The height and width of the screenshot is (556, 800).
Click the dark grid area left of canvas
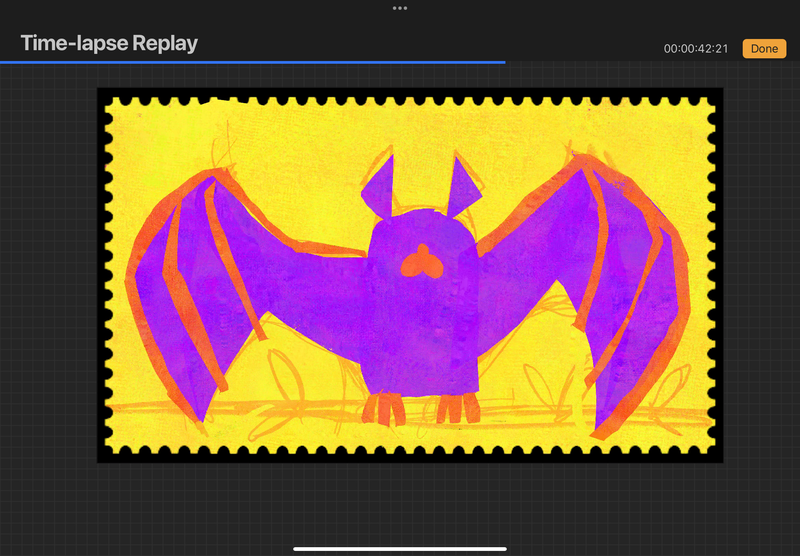(x=48, y=300)
